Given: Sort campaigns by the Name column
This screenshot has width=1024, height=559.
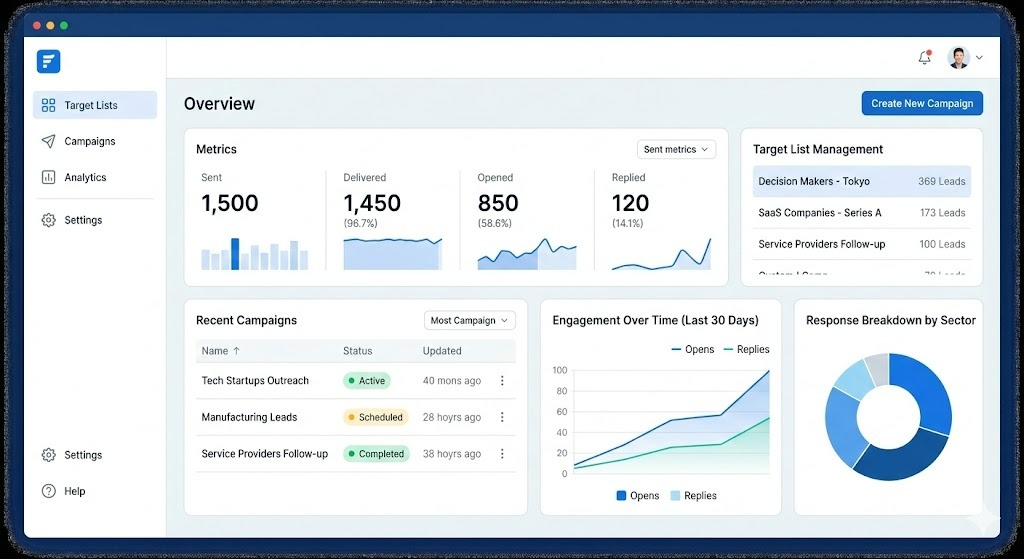Looking at the screenshot, I should tap(221, 351).
